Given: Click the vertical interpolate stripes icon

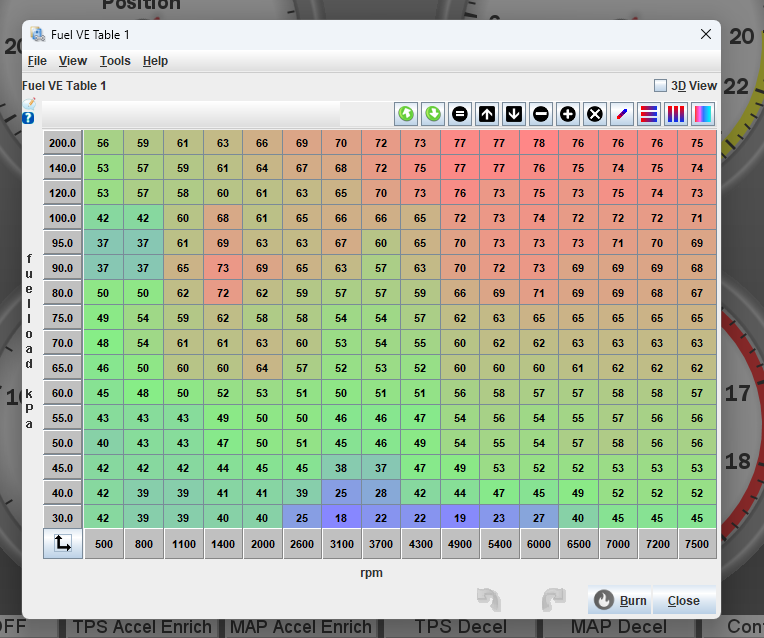Looking at the screenshot, I should click(x=676, y=114).
